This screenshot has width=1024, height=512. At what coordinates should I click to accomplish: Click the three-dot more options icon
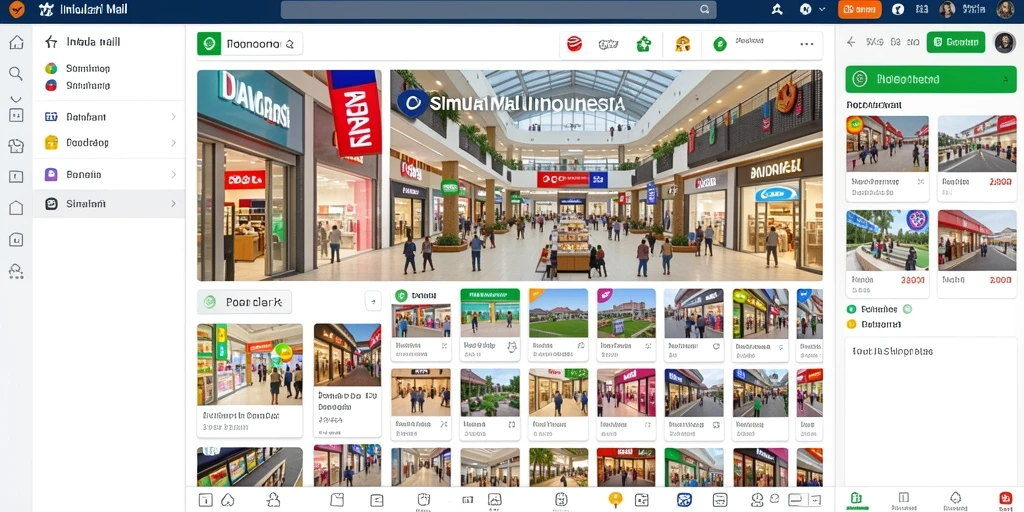pyautogui.click(x=807, y=44)
